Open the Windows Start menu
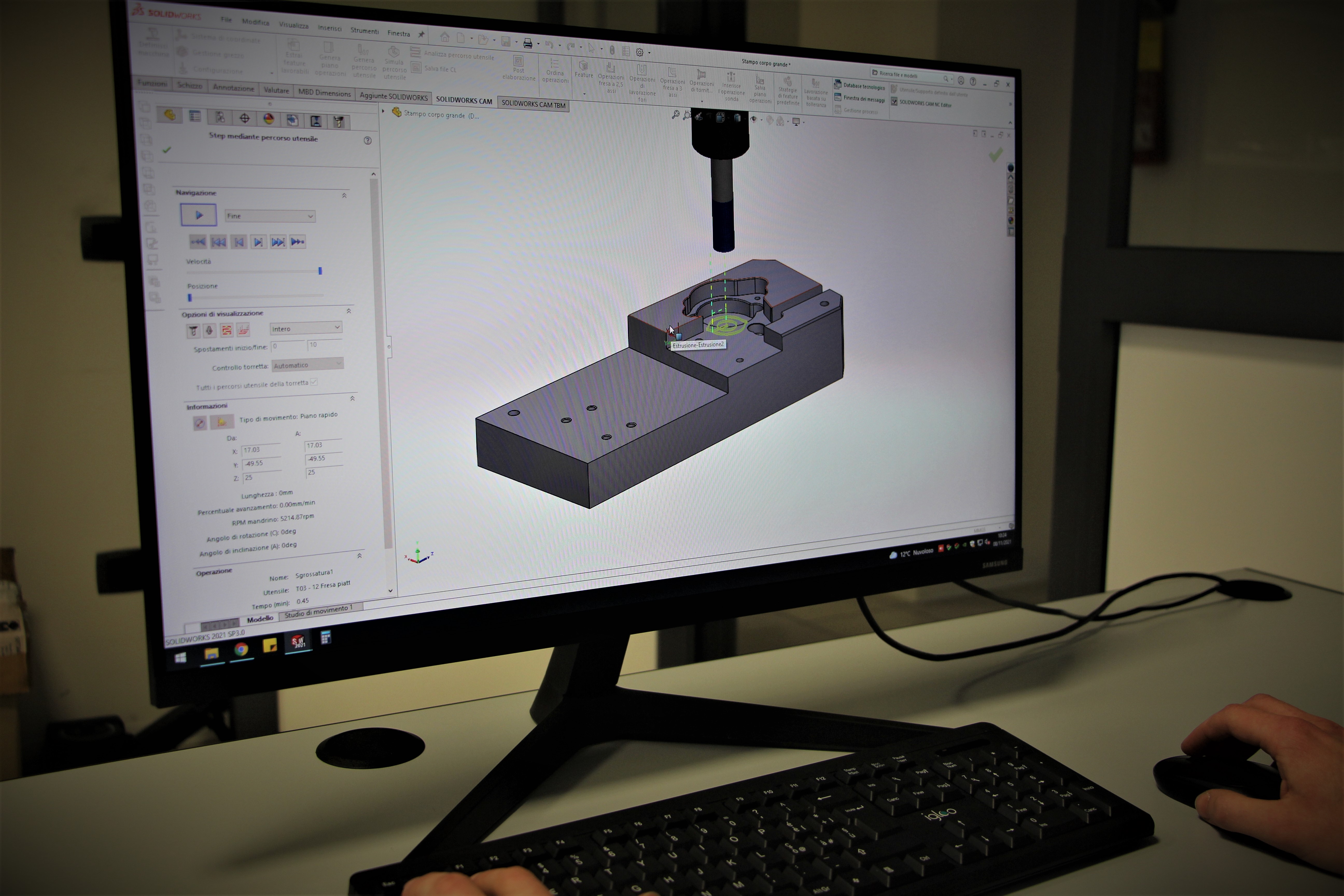This screenshot has height=896, width=1344. [180, 658]
